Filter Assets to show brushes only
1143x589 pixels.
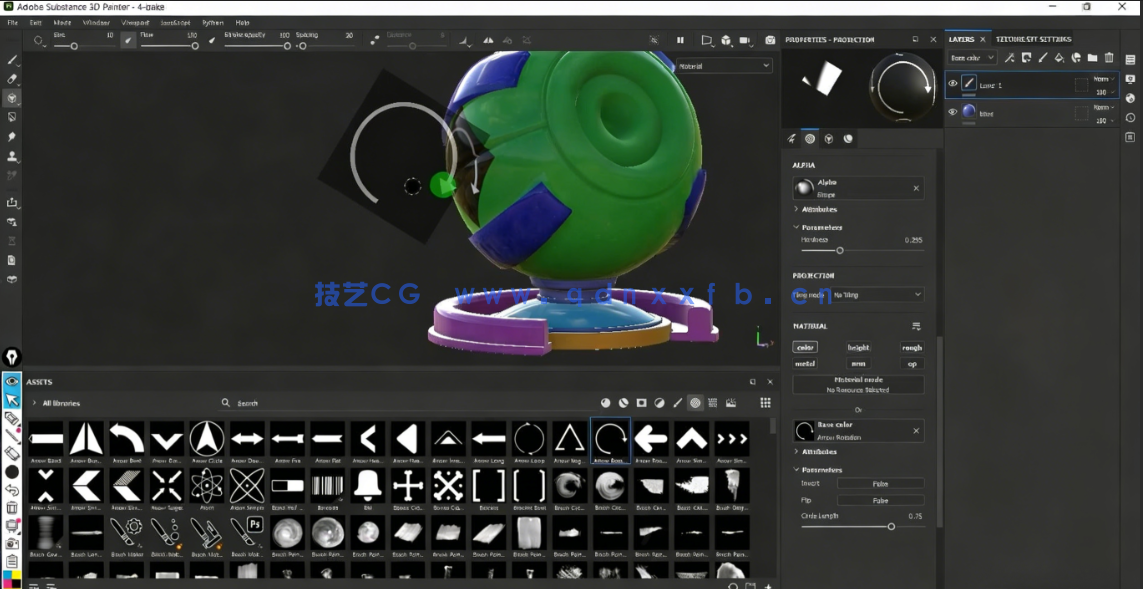point(677,403)
